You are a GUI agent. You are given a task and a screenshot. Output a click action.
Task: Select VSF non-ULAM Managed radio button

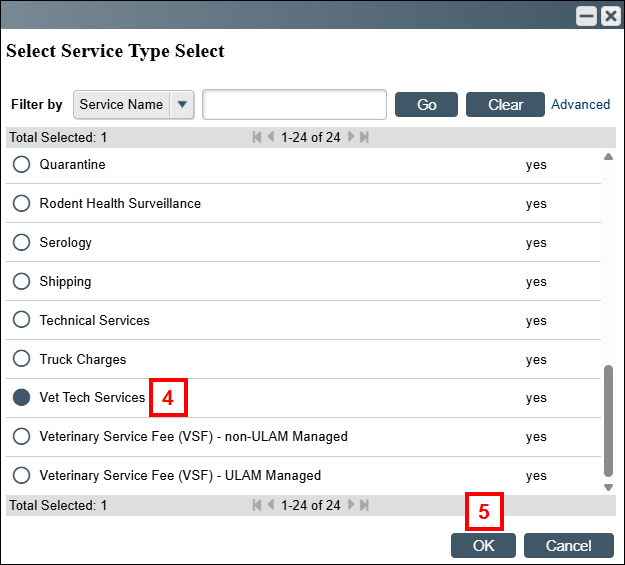pyautogui.click(x=21, y=436)
